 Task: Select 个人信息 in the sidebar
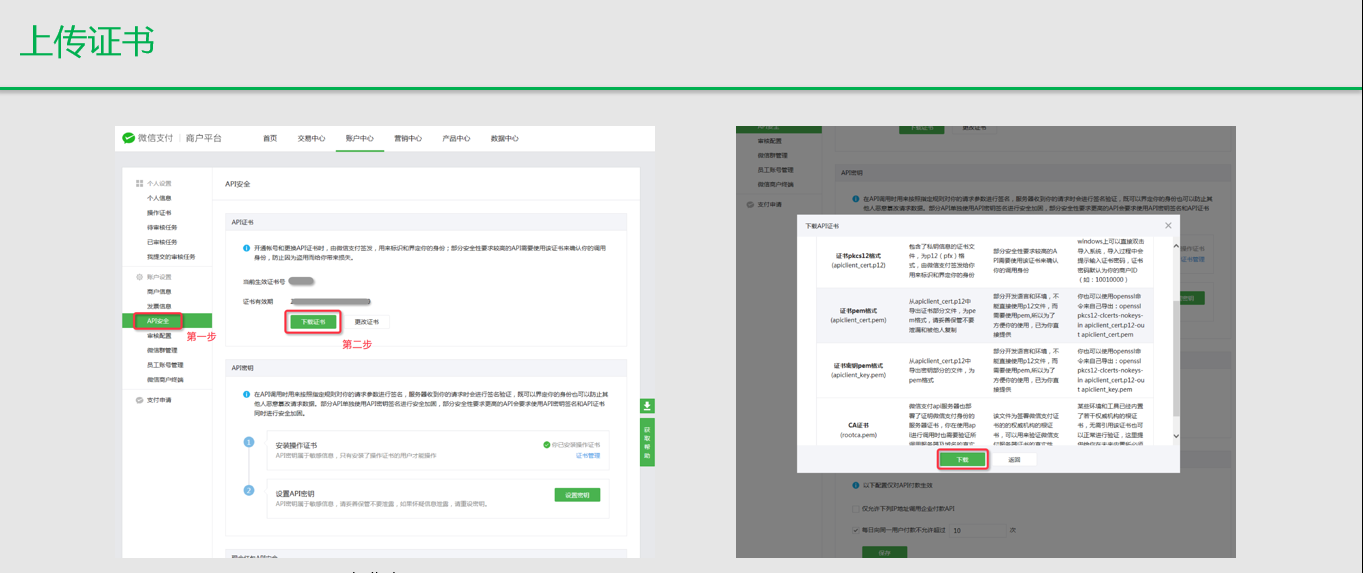(x=159, y=198)
